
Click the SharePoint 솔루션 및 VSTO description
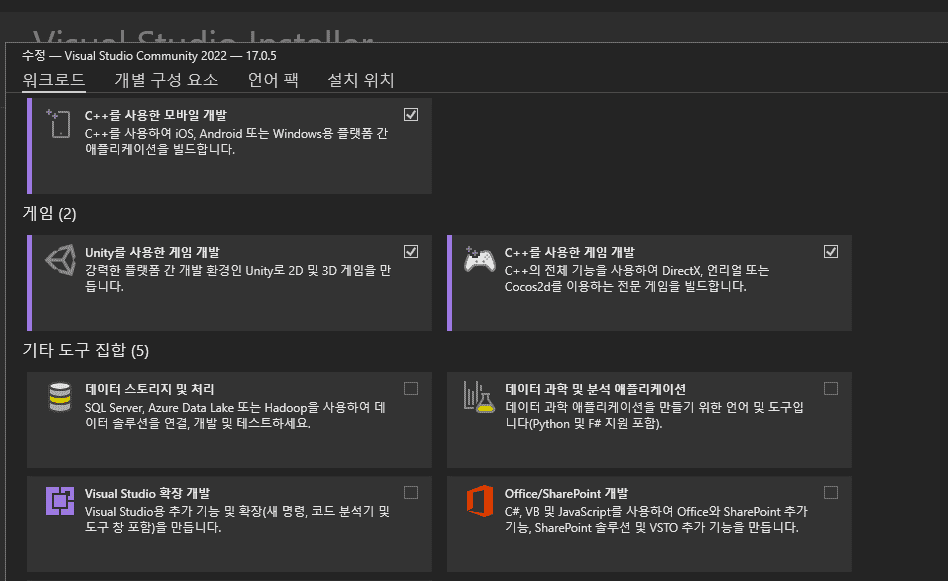point(656,519)
